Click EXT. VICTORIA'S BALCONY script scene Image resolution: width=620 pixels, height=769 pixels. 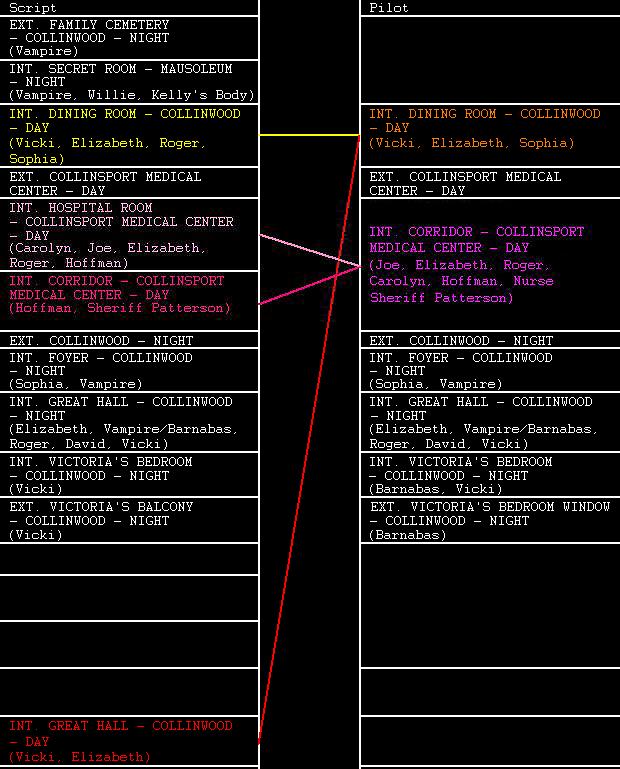[x=129, y=520]
